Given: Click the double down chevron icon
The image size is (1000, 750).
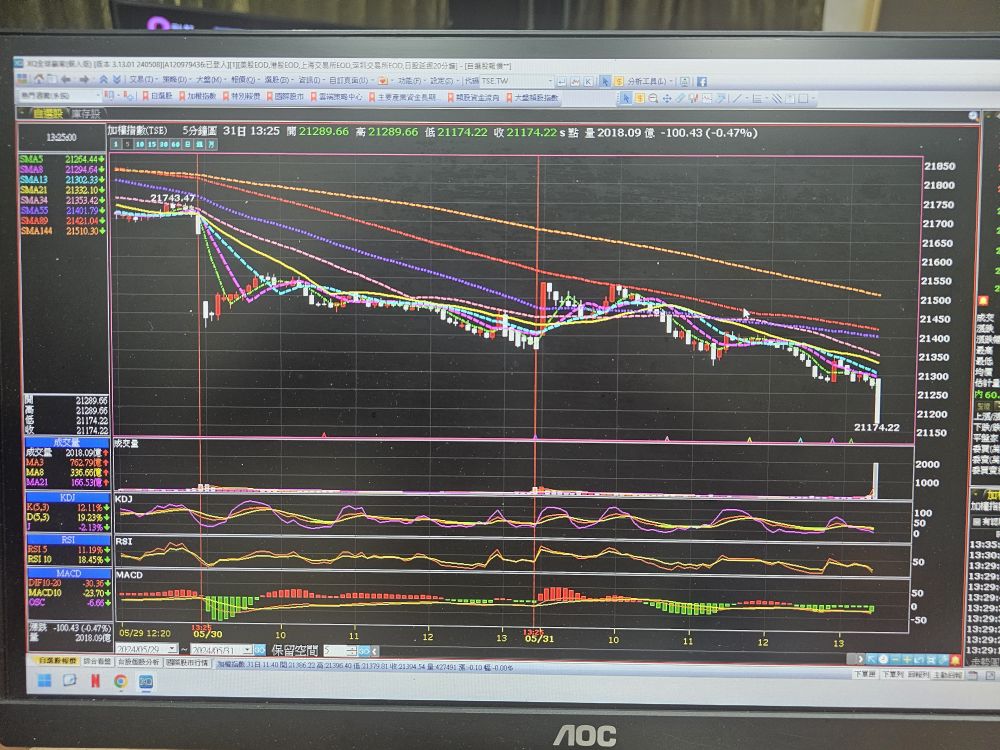Looking at the screenshot, I should pyautogui.click(x=117, y=80).
